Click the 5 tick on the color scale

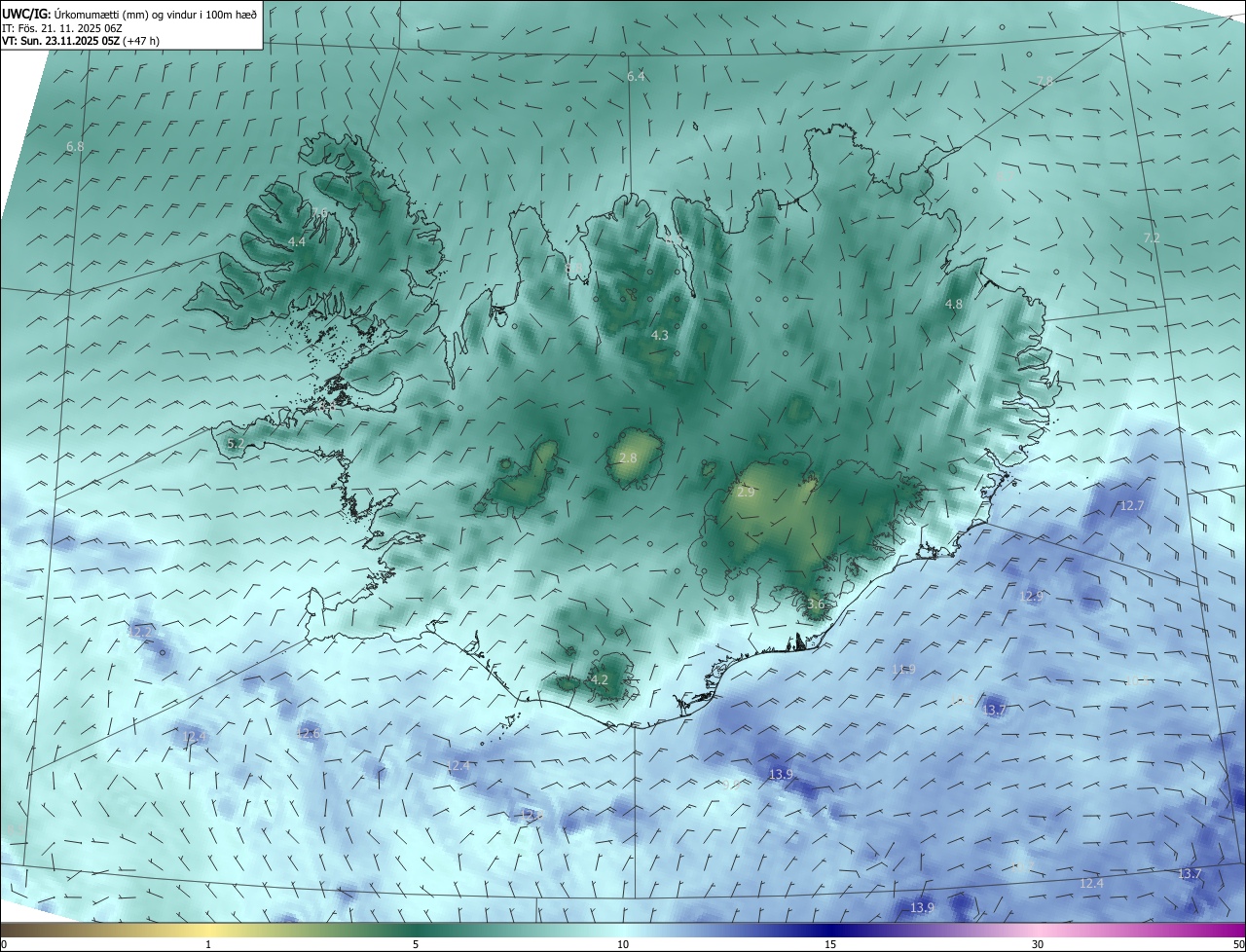(416, 944)
